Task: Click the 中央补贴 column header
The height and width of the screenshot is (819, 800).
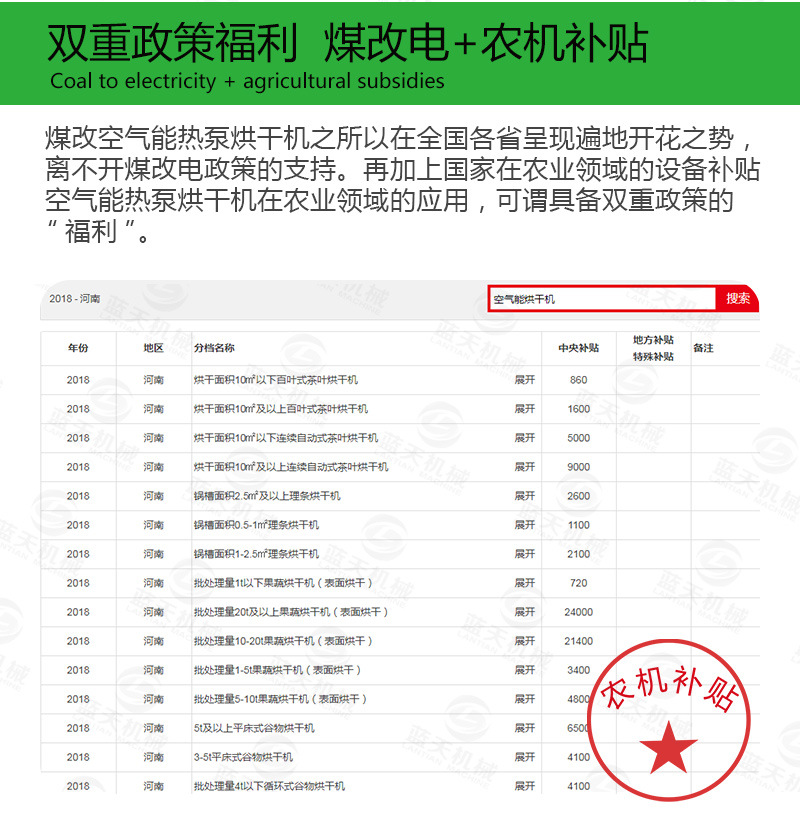Action: pos(579,348)
